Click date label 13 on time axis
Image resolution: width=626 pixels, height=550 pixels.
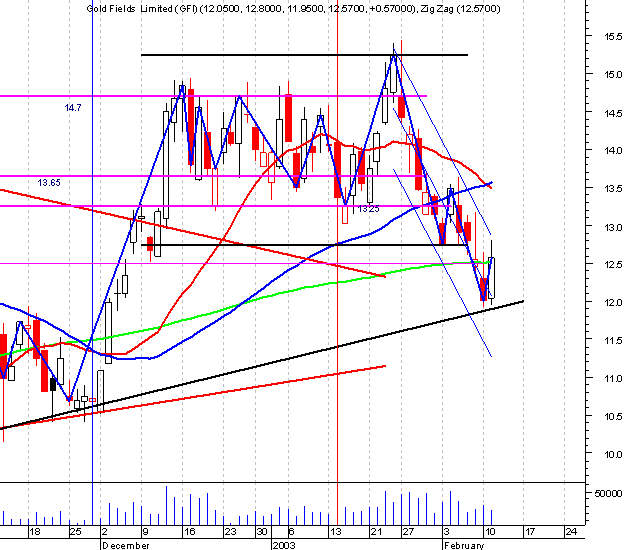click(336, 532)
